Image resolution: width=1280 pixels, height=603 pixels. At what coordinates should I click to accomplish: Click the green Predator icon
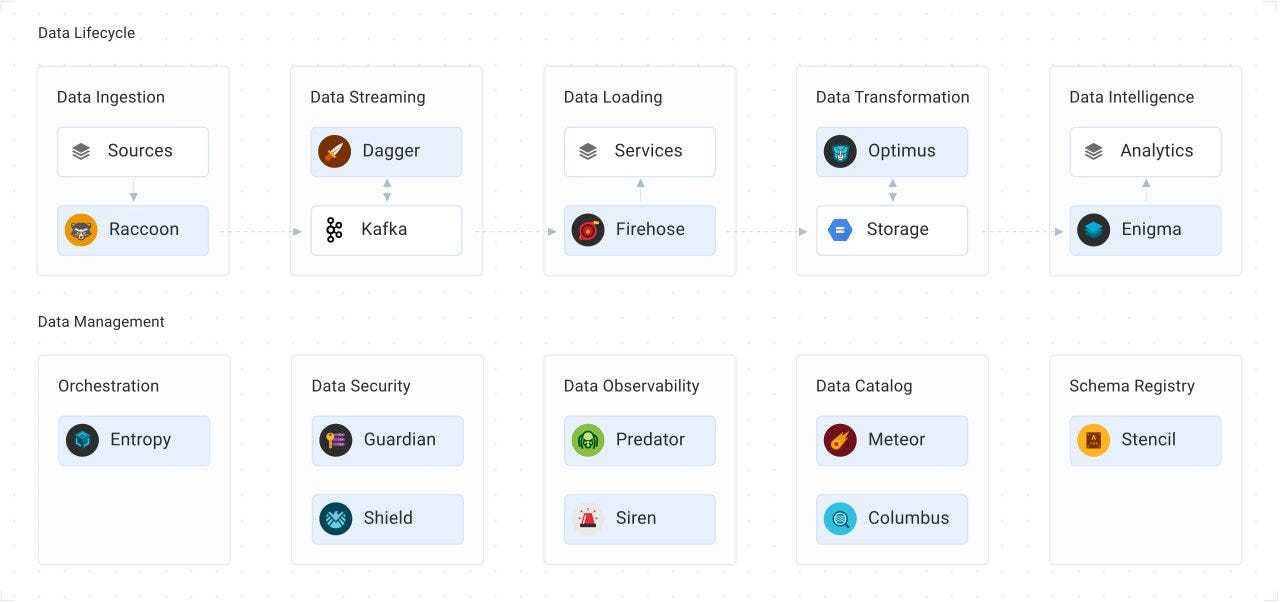[x=588, y=440]
